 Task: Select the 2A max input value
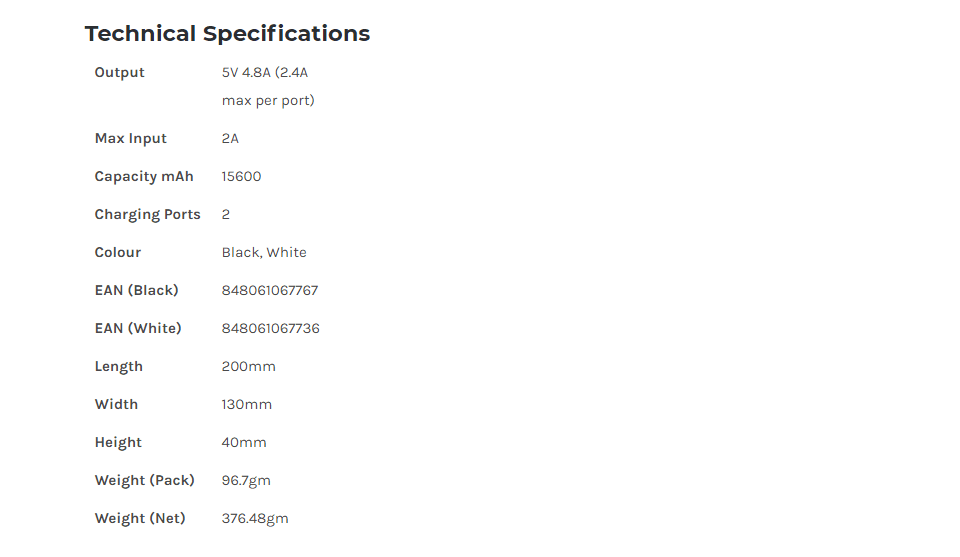tap(230, 138)
